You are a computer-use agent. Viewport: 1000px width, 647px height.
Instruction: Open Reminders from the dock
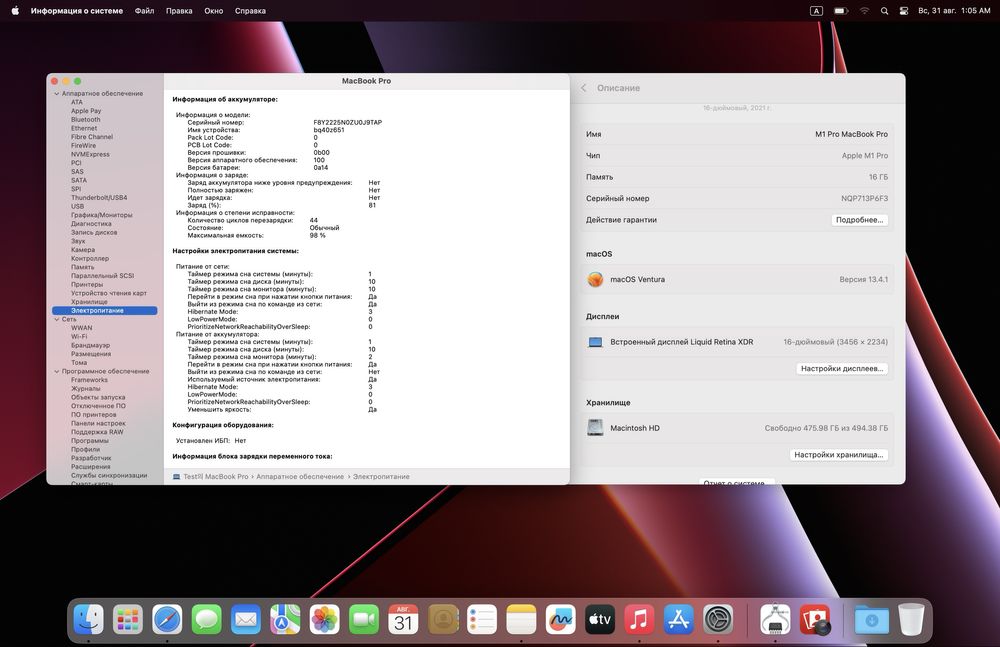[482, 620]
